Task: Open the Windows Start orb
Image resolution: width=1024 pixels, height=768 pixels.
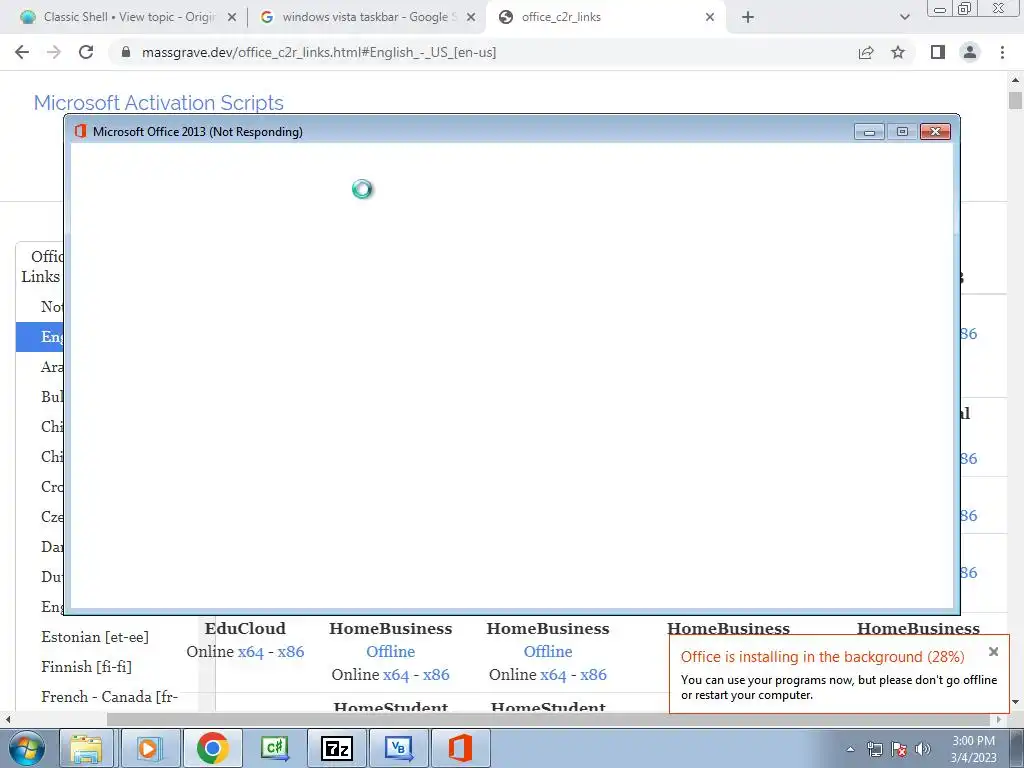Action: pyautogui.click(x=26, y=748)
